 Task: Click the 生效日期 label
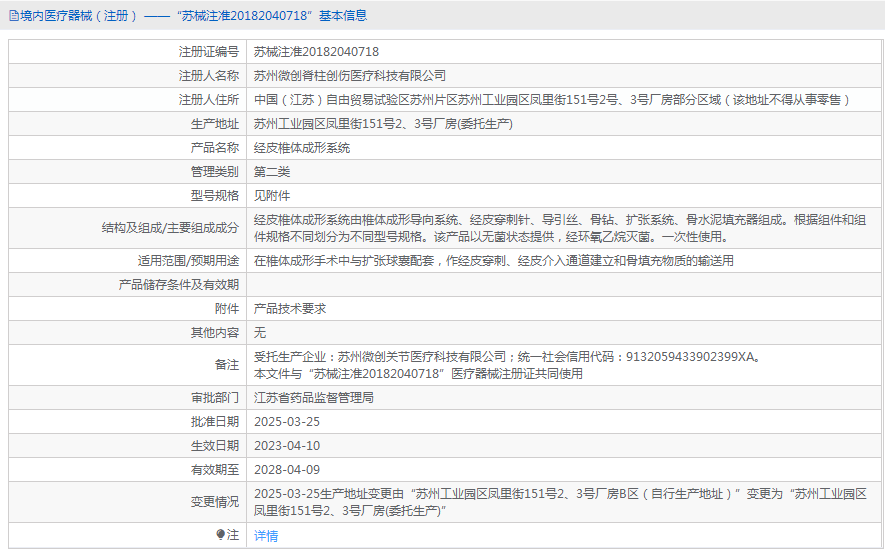pos(215,446)
